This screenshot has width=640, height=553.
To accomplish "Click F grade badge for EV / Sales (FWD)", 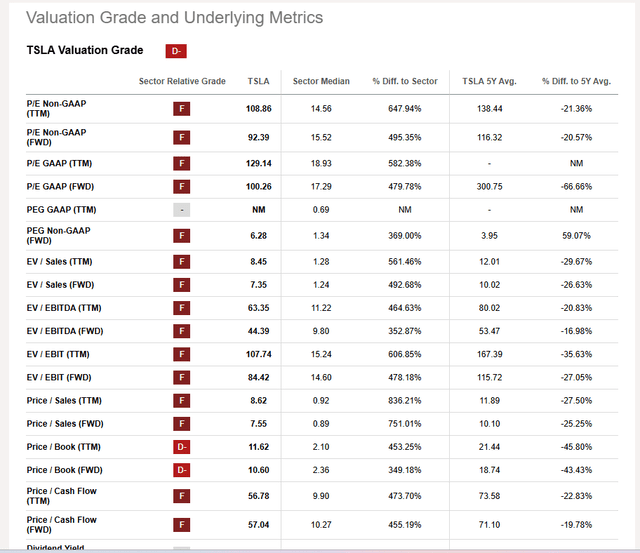I will tap(182, 285).
